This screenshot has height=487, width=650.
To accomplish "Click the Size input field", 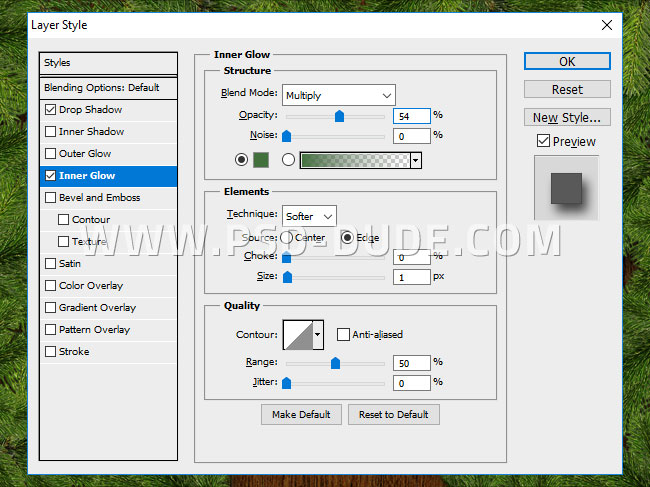I will tap(411, 277).
